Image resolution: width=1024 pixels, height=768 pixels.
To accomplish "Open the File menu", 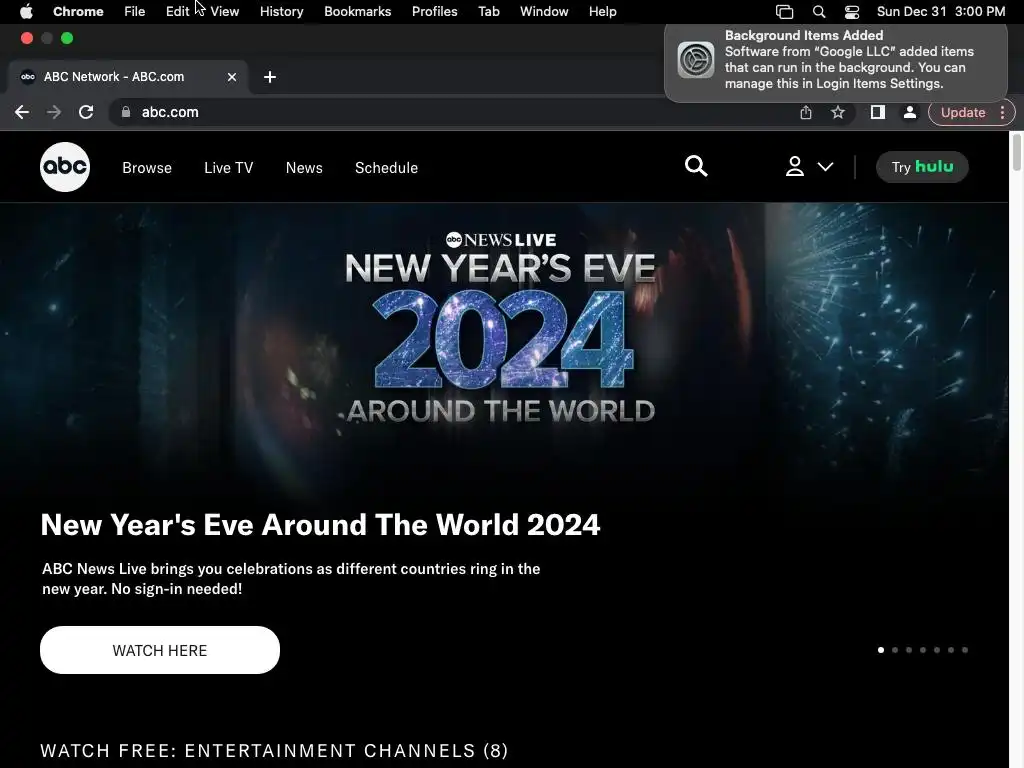I will coord(135,12).
